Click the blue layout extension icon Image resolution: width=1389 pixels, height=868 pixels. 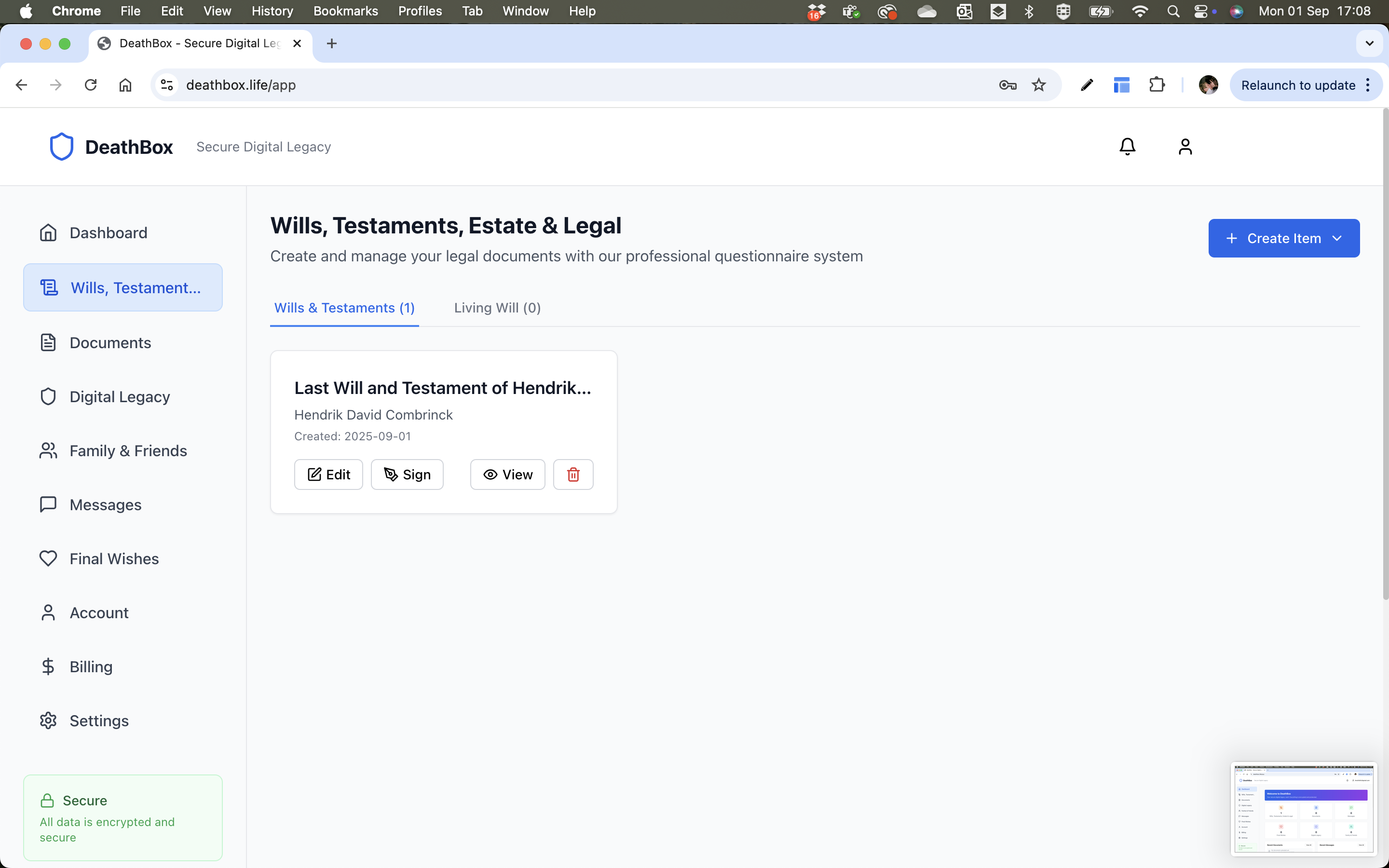coord(1121,85)
